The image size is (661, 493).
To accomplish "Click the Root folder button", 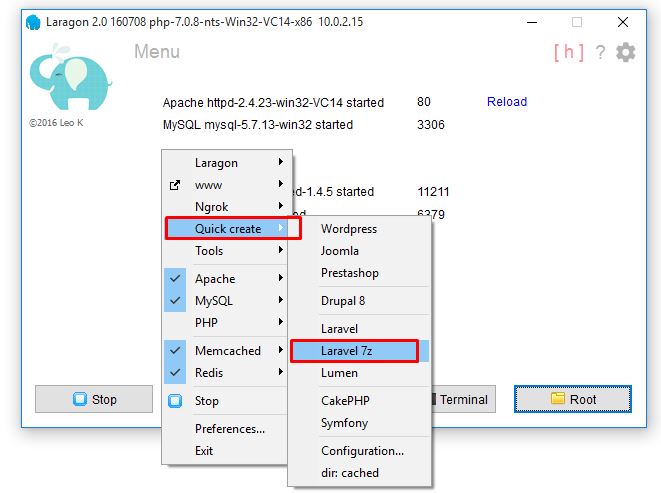I will 573,399.
